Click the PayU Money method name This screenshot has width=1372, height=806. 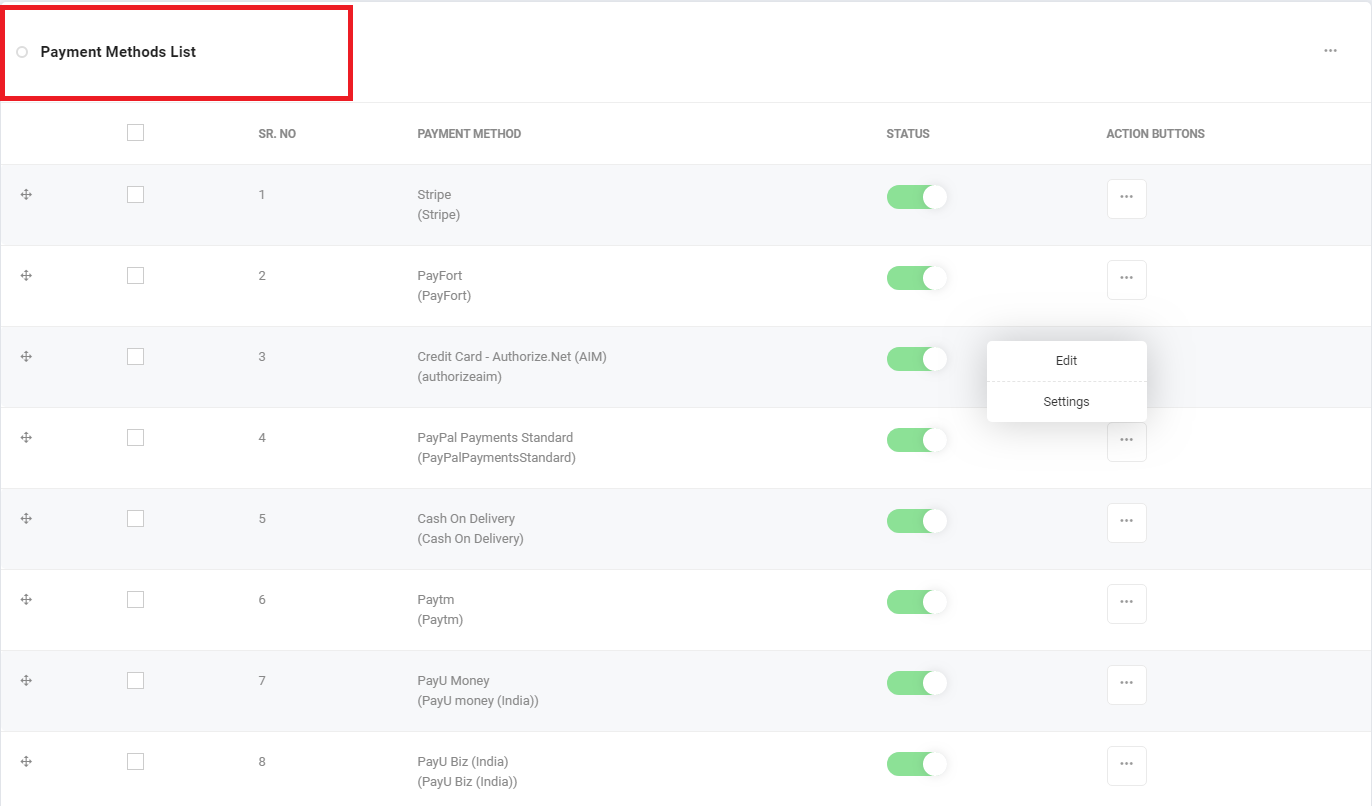(453, 681)
